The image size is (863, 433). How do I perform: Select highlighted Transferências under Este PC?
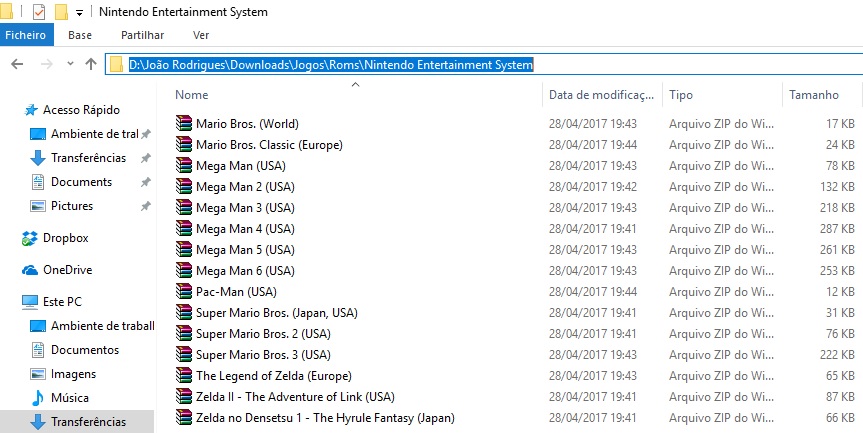point(77,421)
